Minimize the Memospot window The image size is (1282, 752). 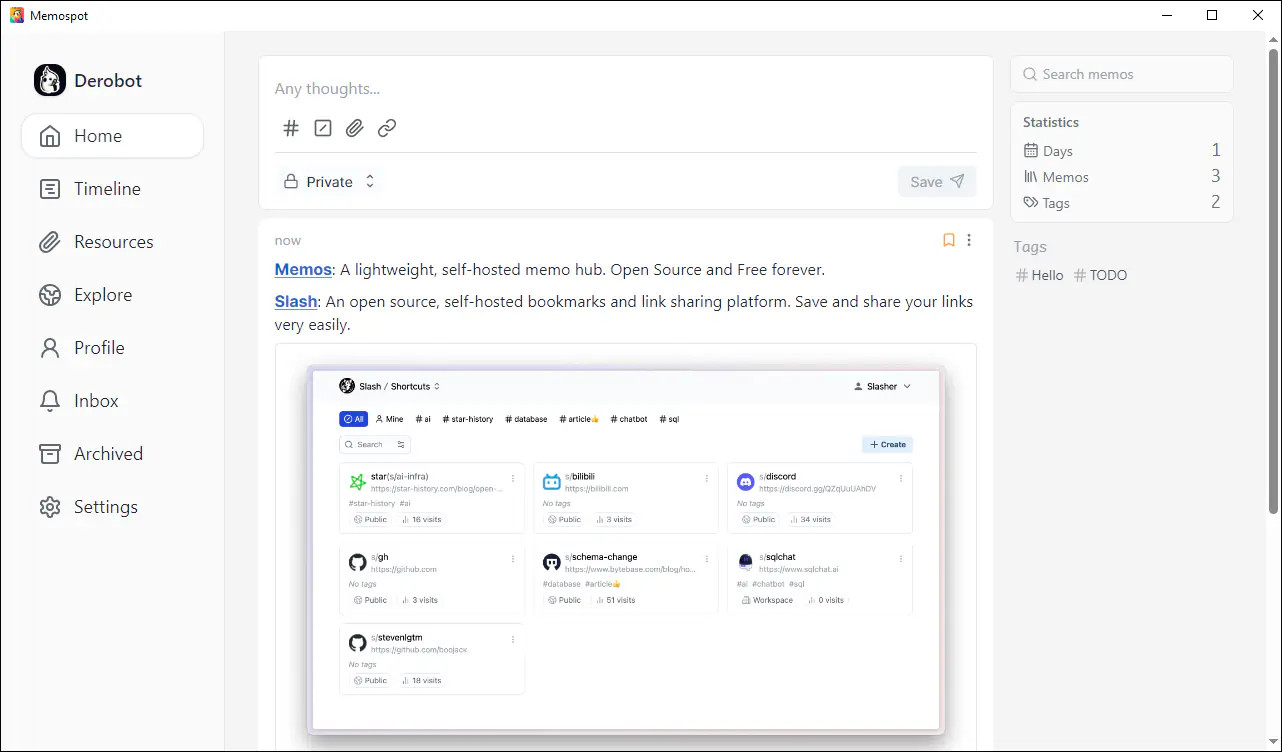coord(1166,15)
